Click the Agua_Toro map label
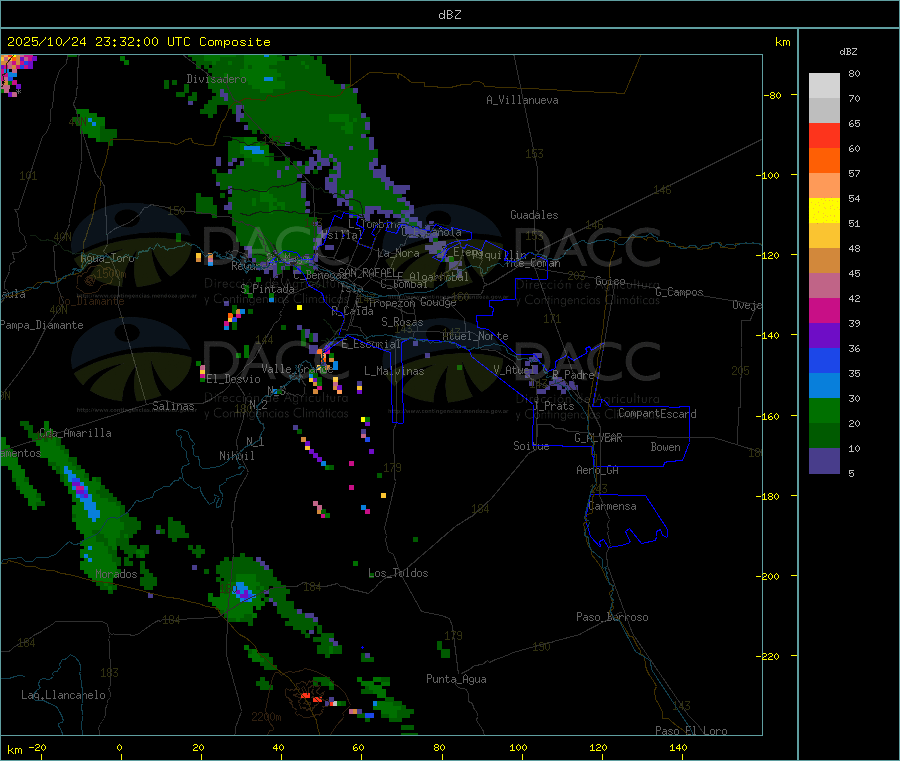The image size is (900, 761). tap(107, 258)
